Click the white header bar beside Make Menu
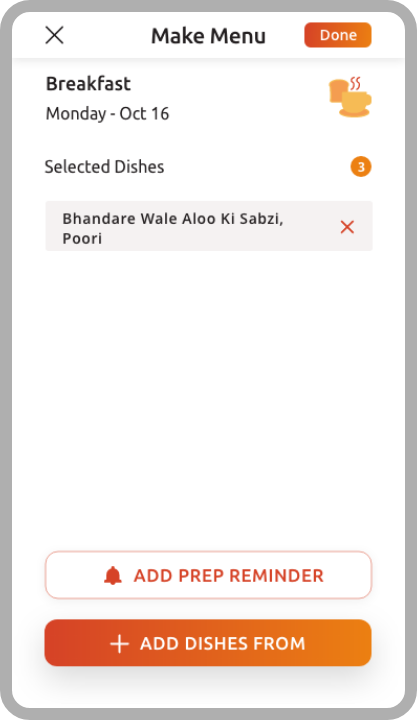 click(108, 35)
